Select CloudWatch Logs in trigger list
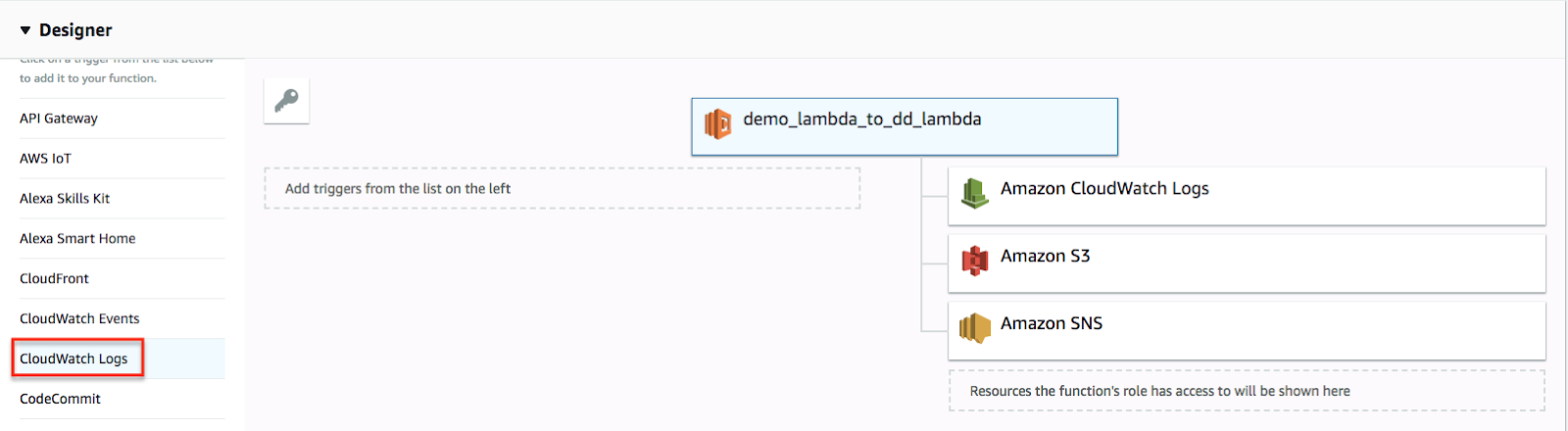 click(x=74, y=359)
